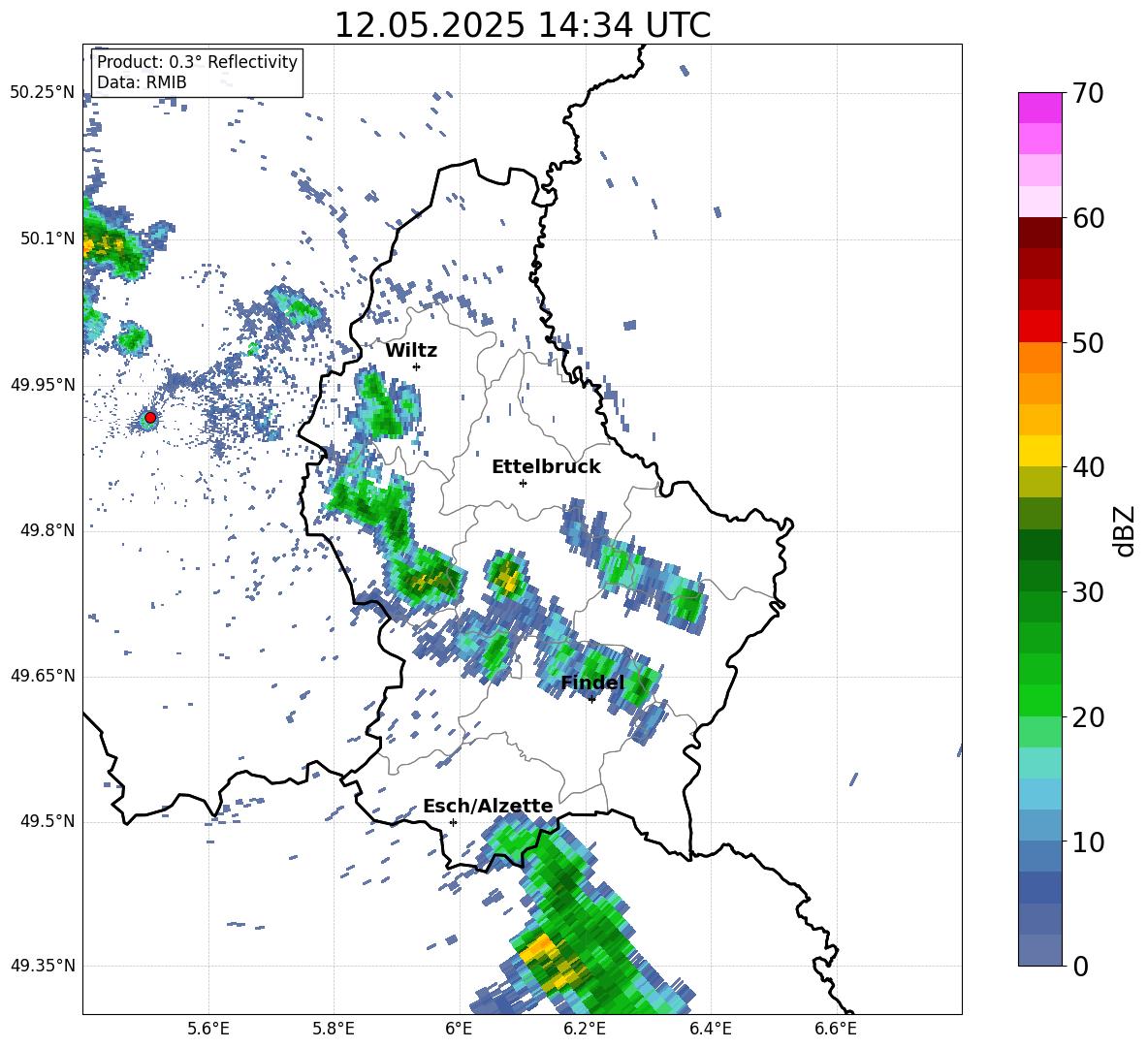Screen dimensions: 1148x1048
Task: Click the plus marker below Findel label
Action: pos(591,699)
